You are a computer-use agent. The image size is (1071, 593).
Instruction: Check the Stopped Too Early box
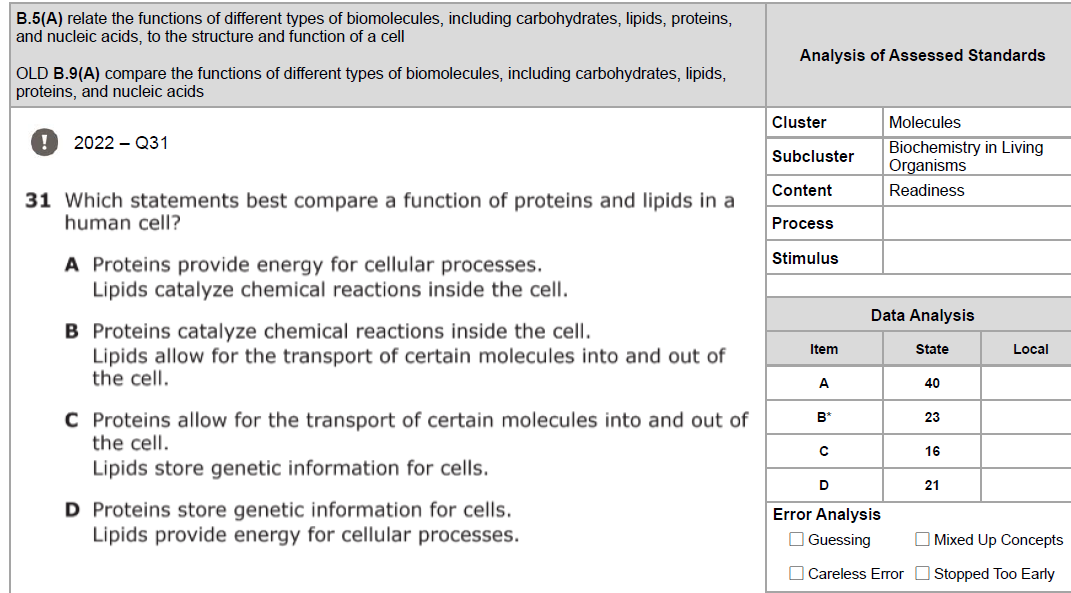pyautogui.click(x=922, y=573)
